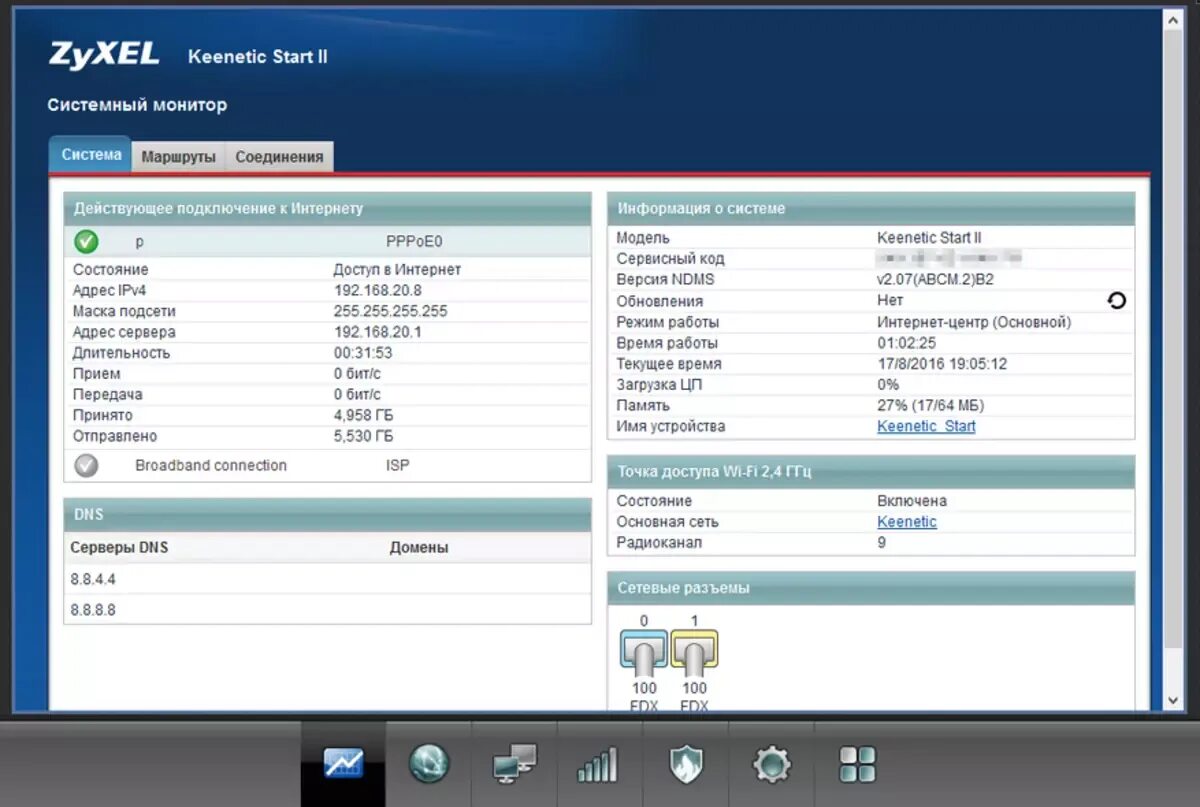Viewport: 1200px width, 807px height.
Task: Open the System settings gear icon
Action: (x=771, y=764)
